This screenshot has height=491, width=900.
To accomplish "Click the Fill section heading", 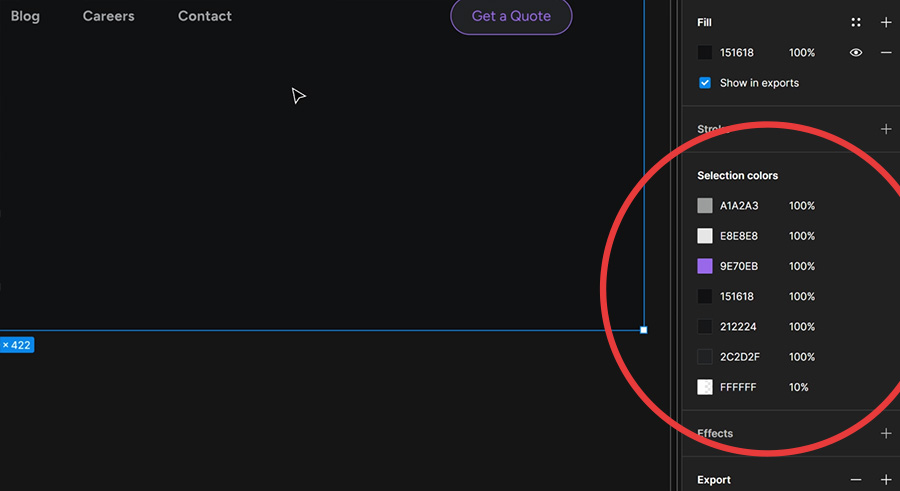I will point(704,22).
